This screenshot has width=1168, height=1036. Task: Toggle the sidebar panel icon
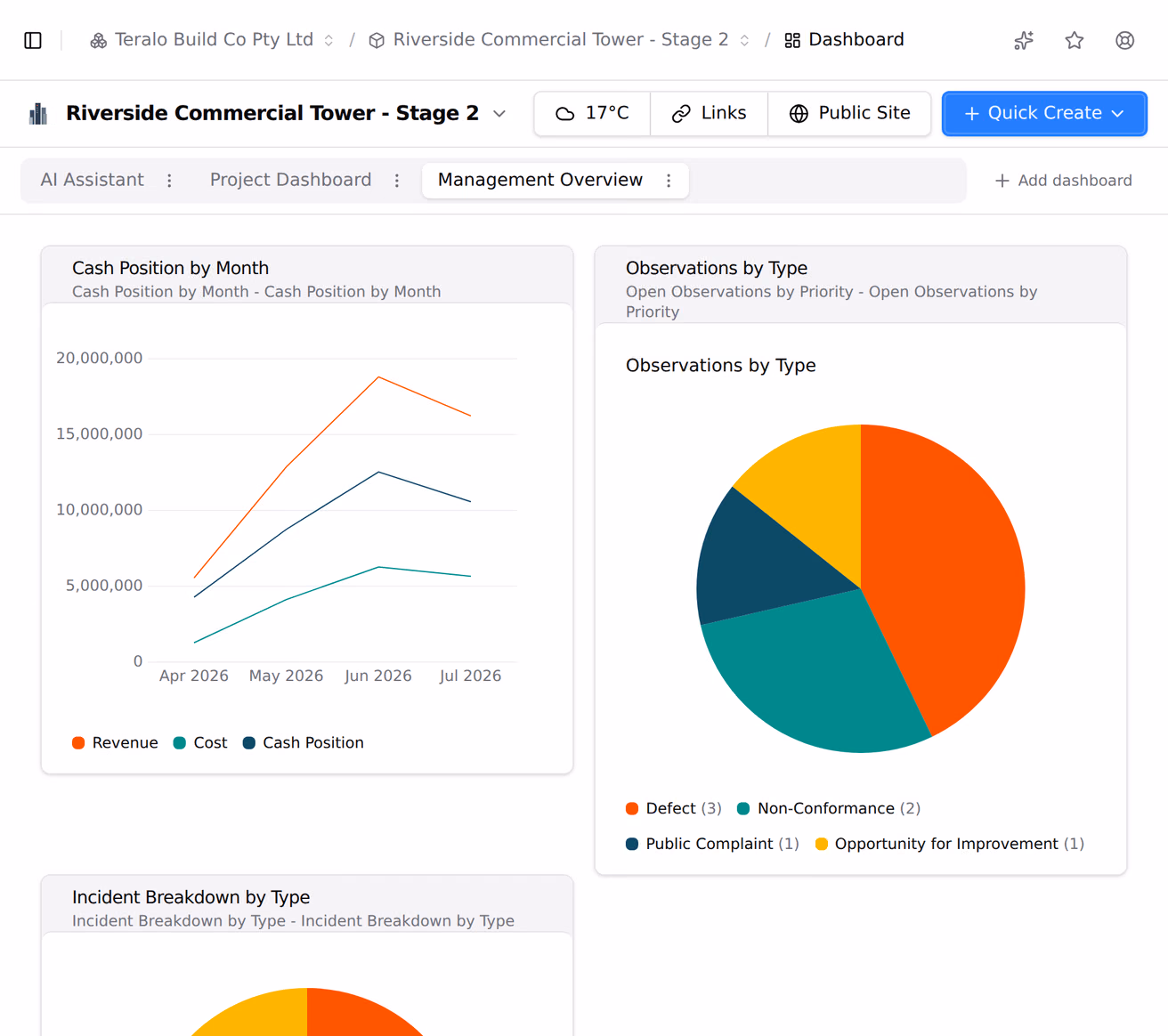click(x=33, y=40)
